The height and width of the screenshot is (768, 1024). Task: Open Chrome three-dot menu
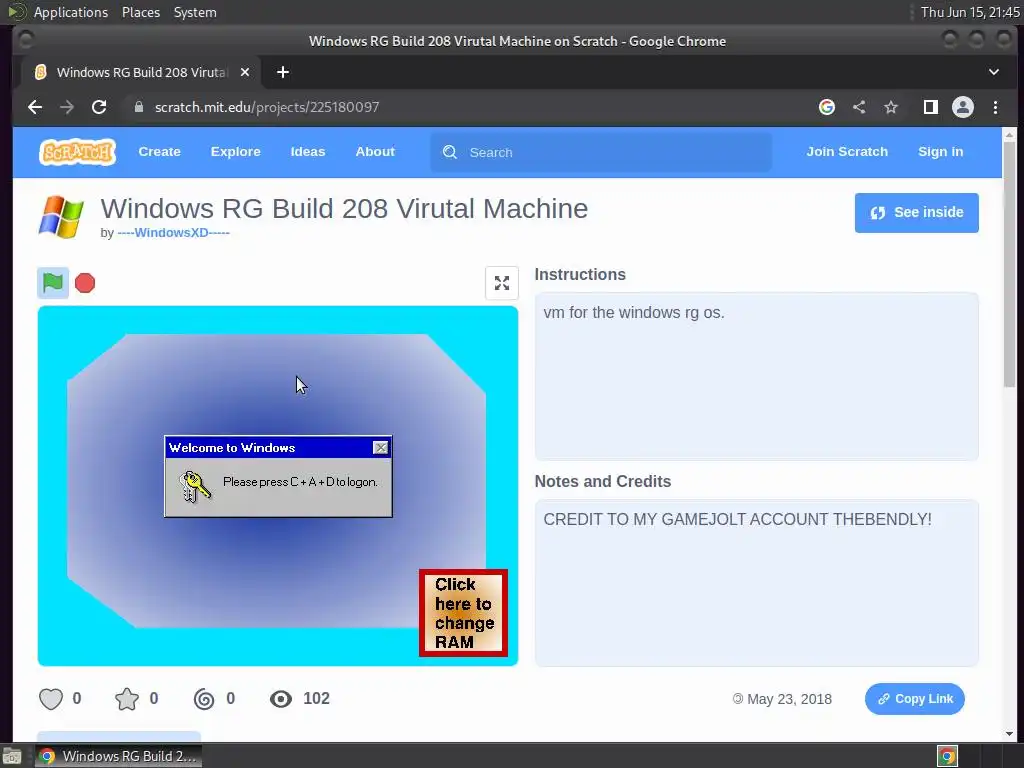coord(995,107)
